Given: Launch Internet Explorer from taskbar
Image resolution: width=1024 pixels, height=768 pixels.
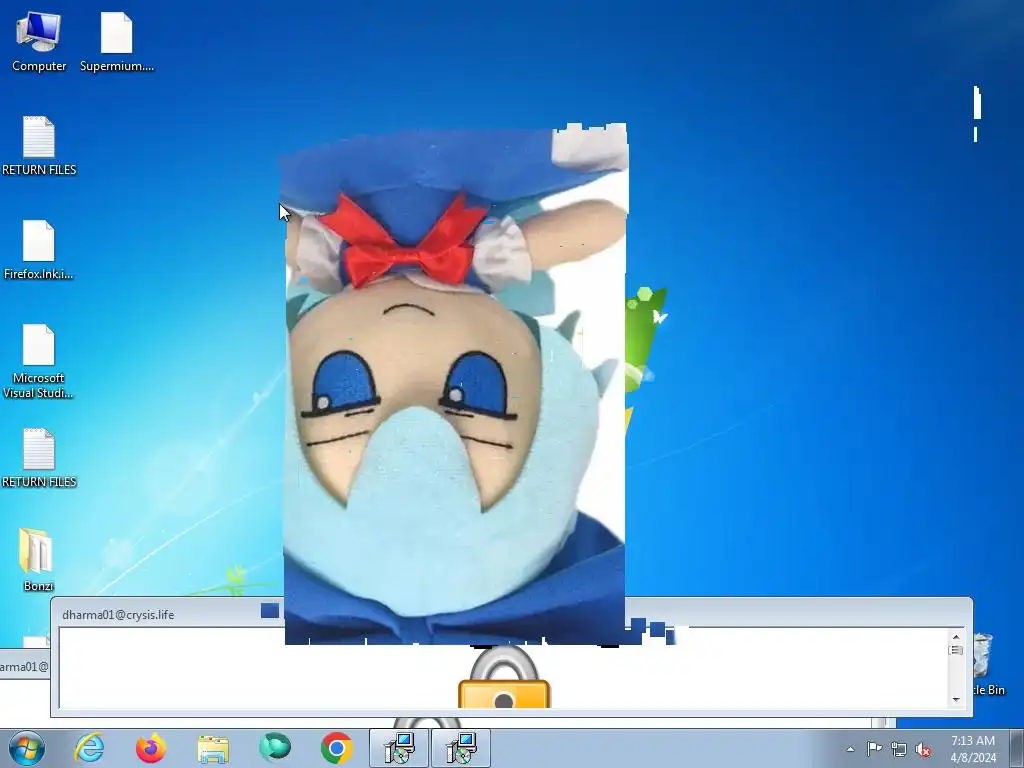Looking at the screenshot, I should (x=89, y=748).
